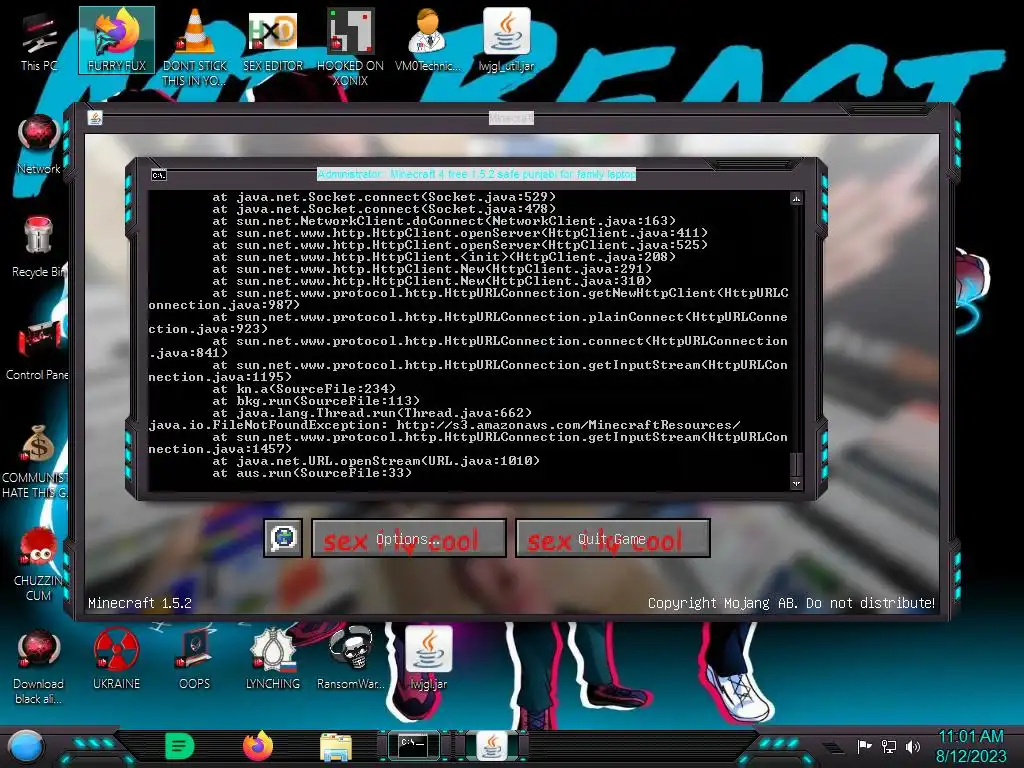Open the Download black ali shortcut
The image size is (1024, 768).
coord(39,666)
